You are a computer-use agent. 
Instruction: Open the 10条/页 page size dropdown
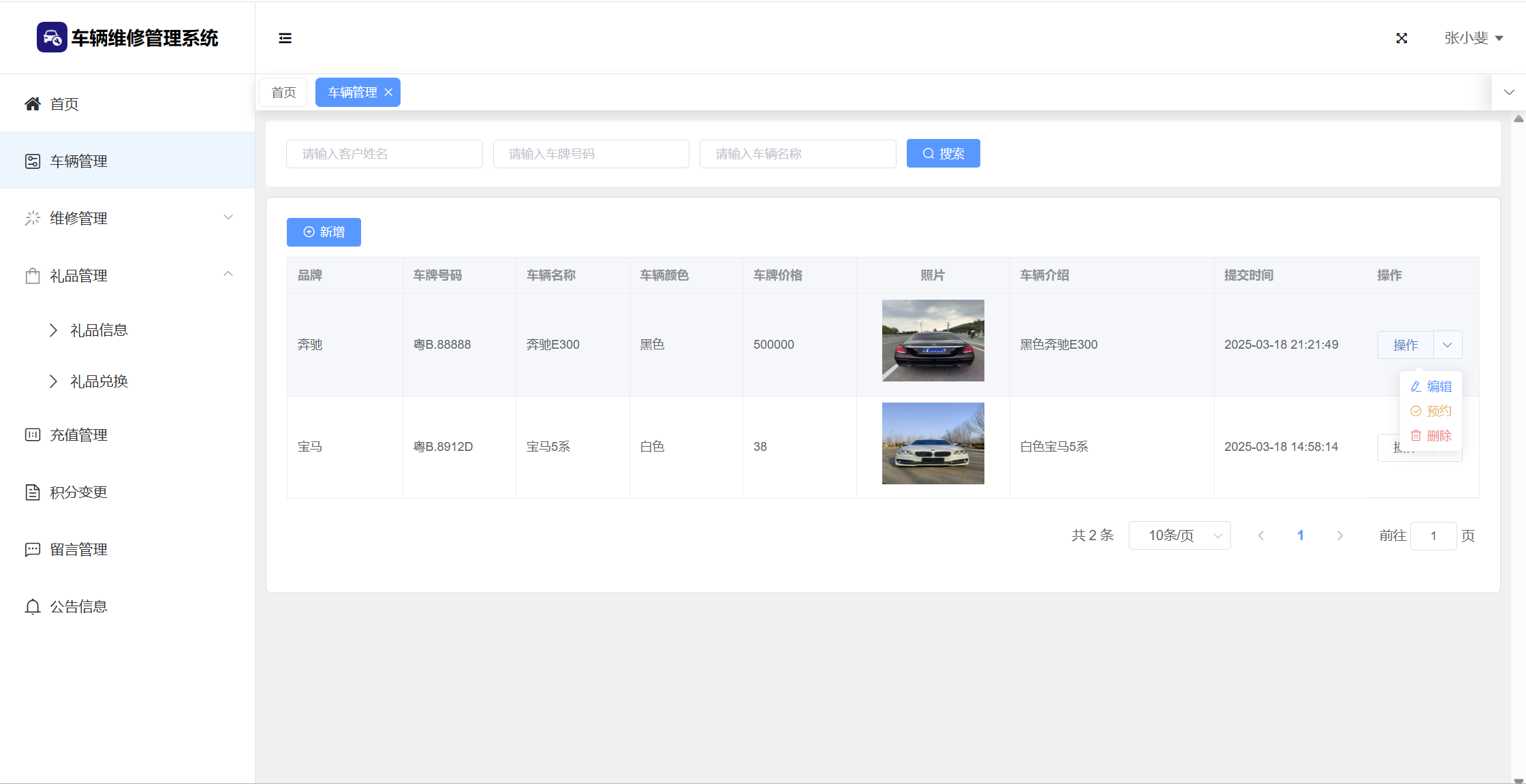(1179, 536)
